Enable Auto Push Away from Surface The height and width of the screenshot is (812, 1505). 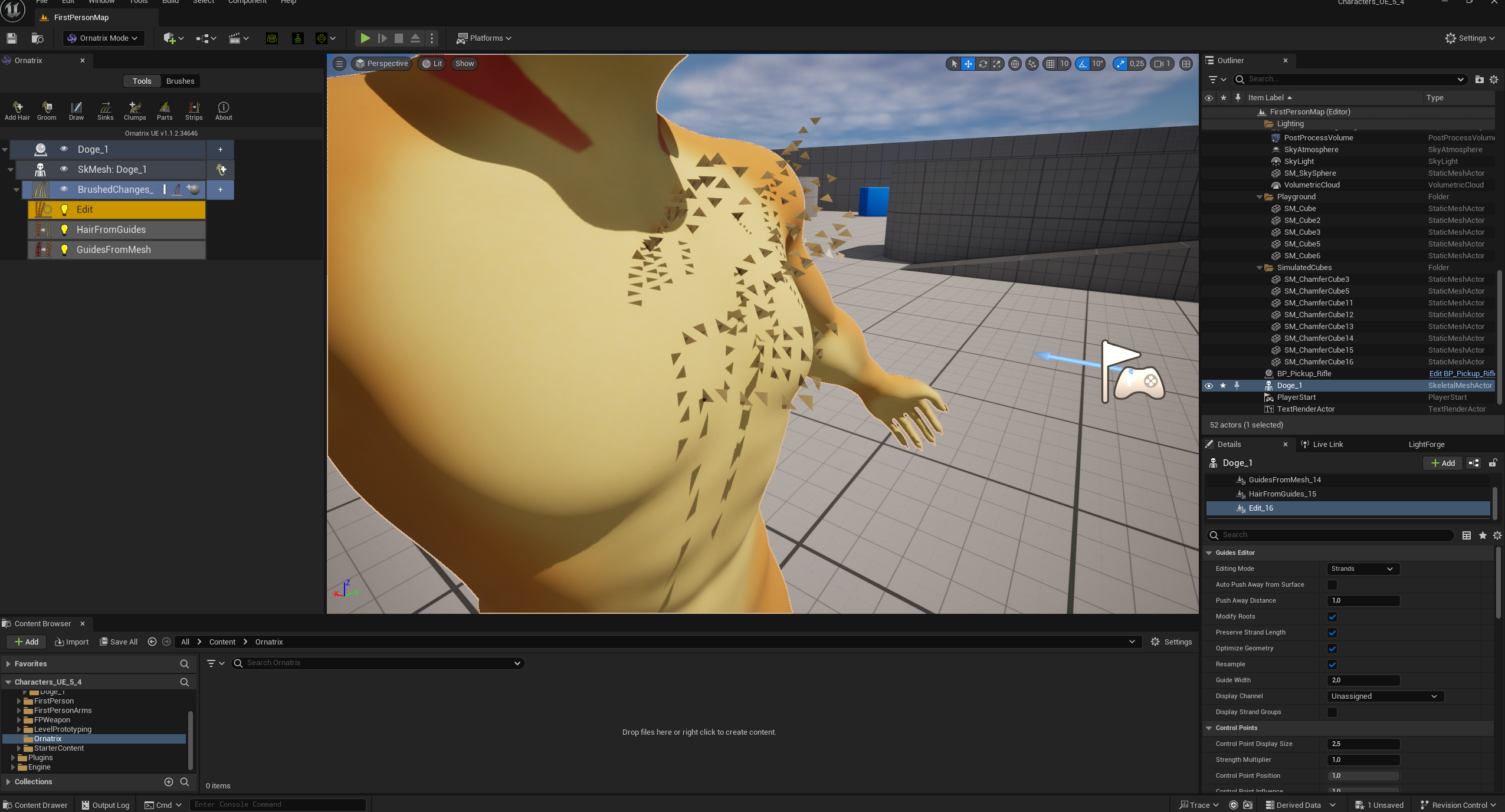click(x=1332, y=585)
